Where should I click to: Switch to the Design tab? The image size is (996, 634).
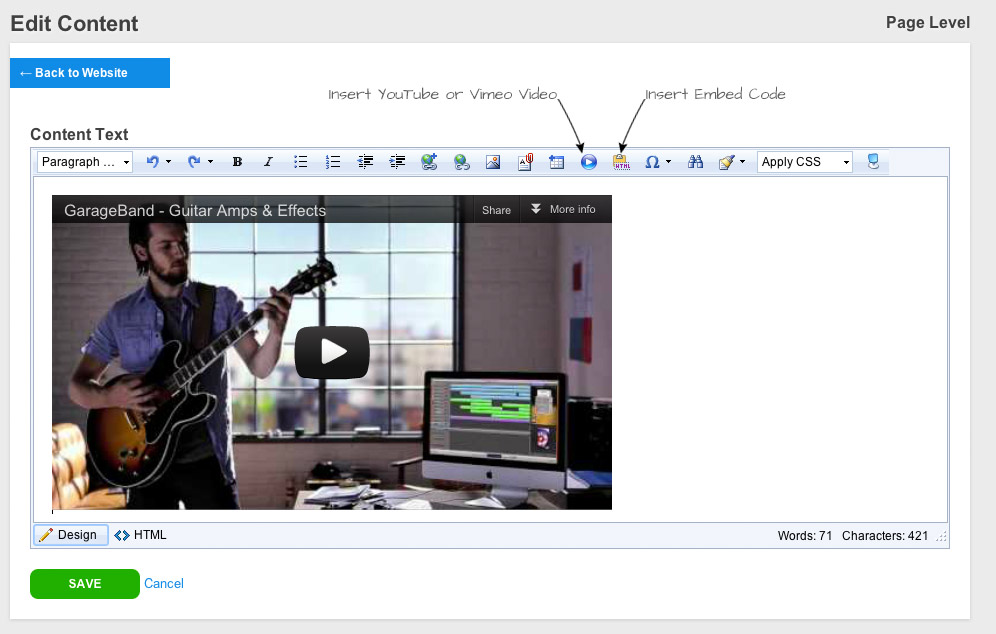(71, 535)
